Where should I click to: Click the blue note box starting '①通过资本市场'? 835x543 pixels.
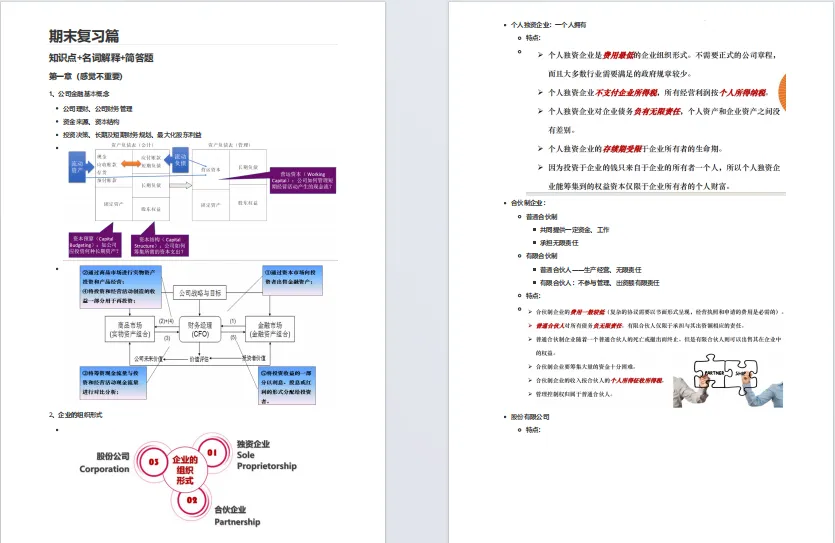click(292, 281)
